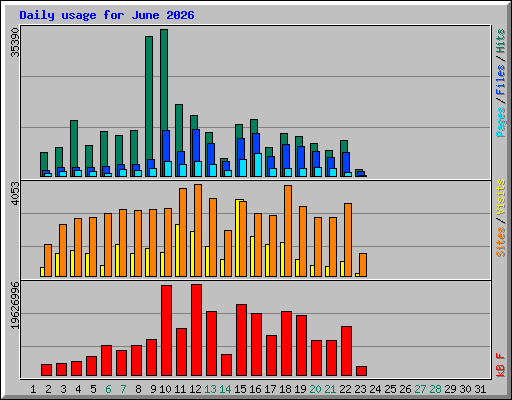Click the cyan Pages bar for day 16

[x=258, y=165]
